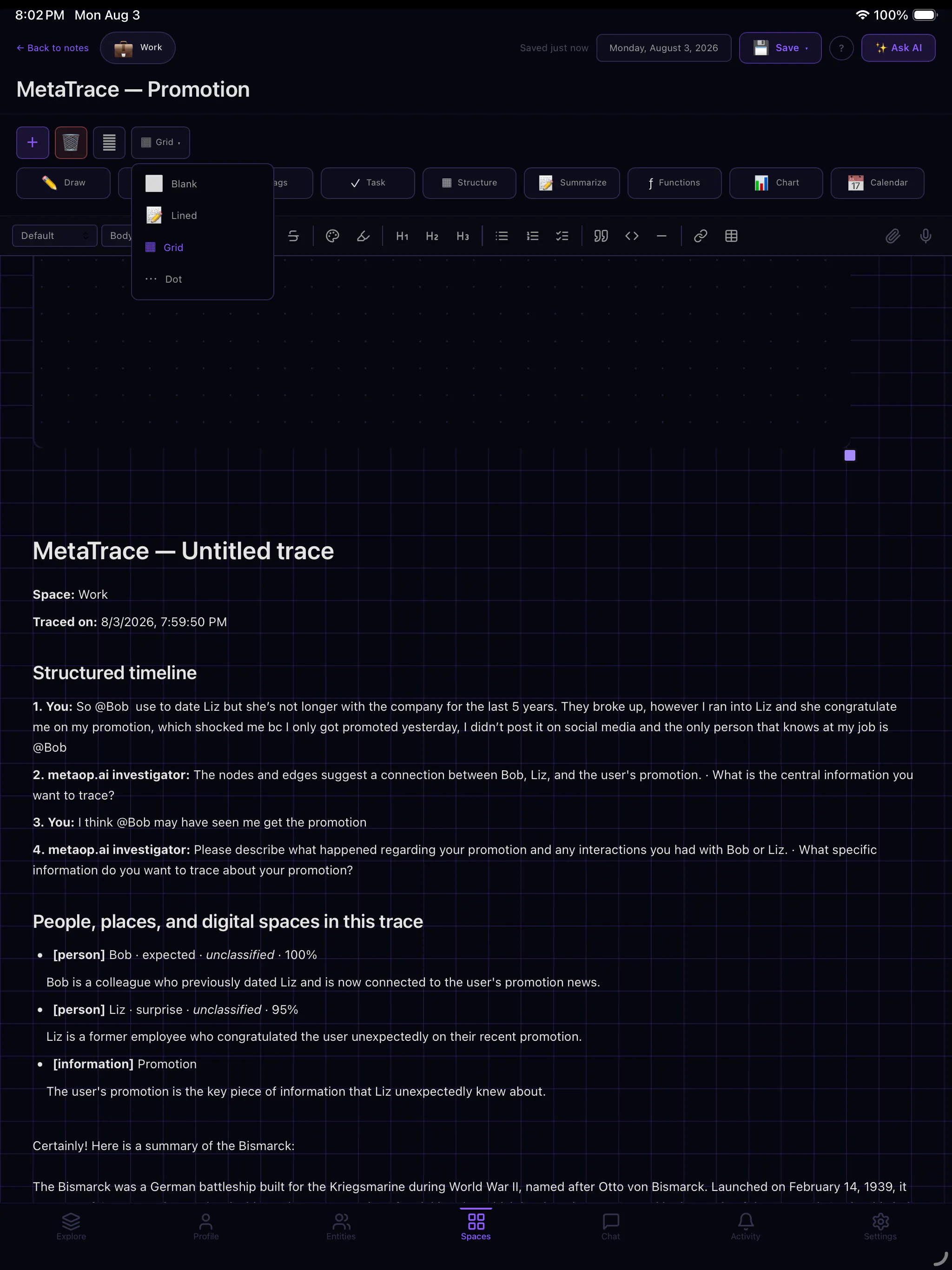Choose Blank background from menu
This screenshot has width=952, height=1270.
[x=202, y=184]
